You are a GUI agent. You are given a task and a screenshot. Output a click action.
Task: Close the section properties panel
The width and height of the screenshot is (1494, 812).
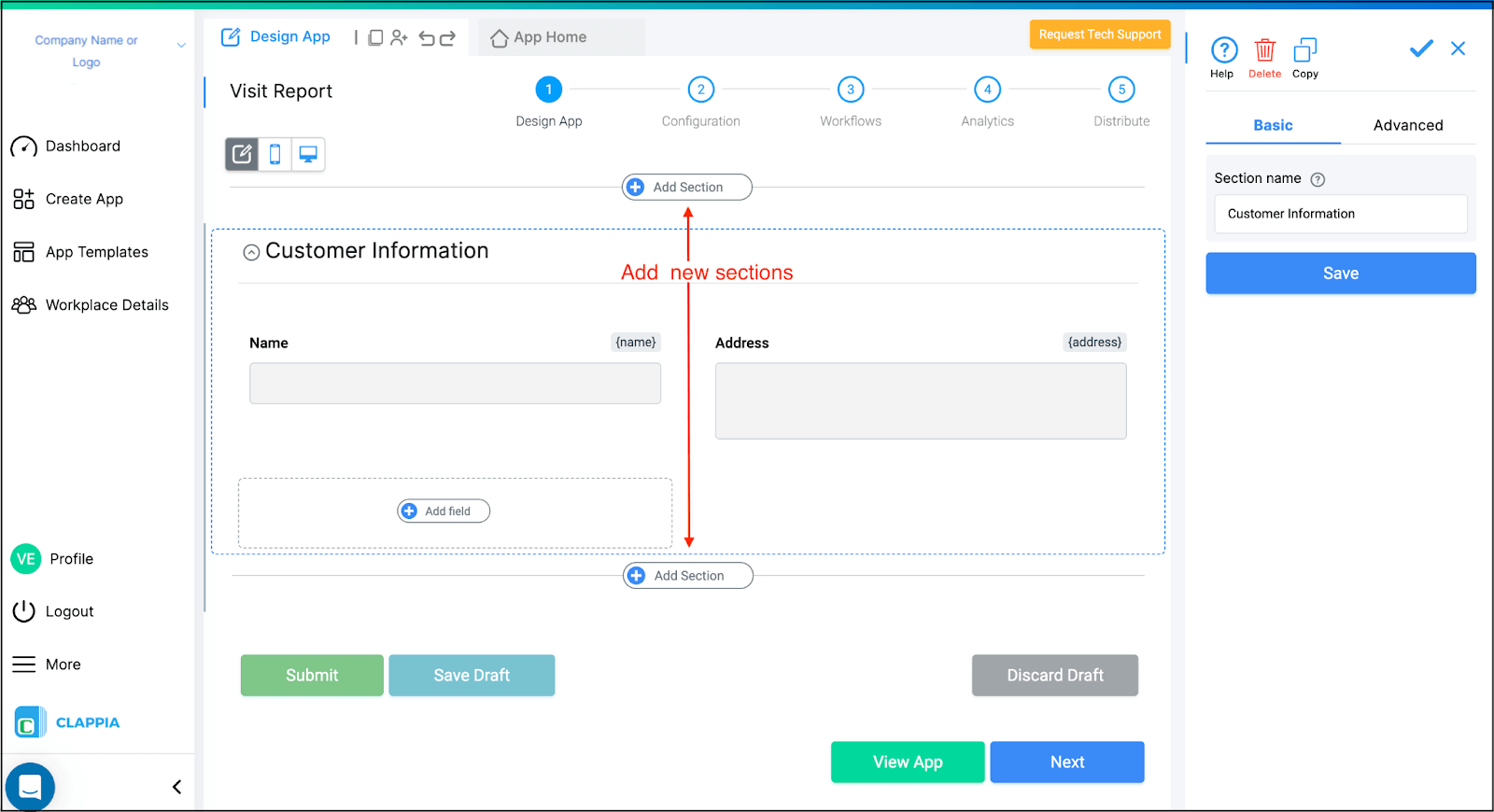[1458, 49]
